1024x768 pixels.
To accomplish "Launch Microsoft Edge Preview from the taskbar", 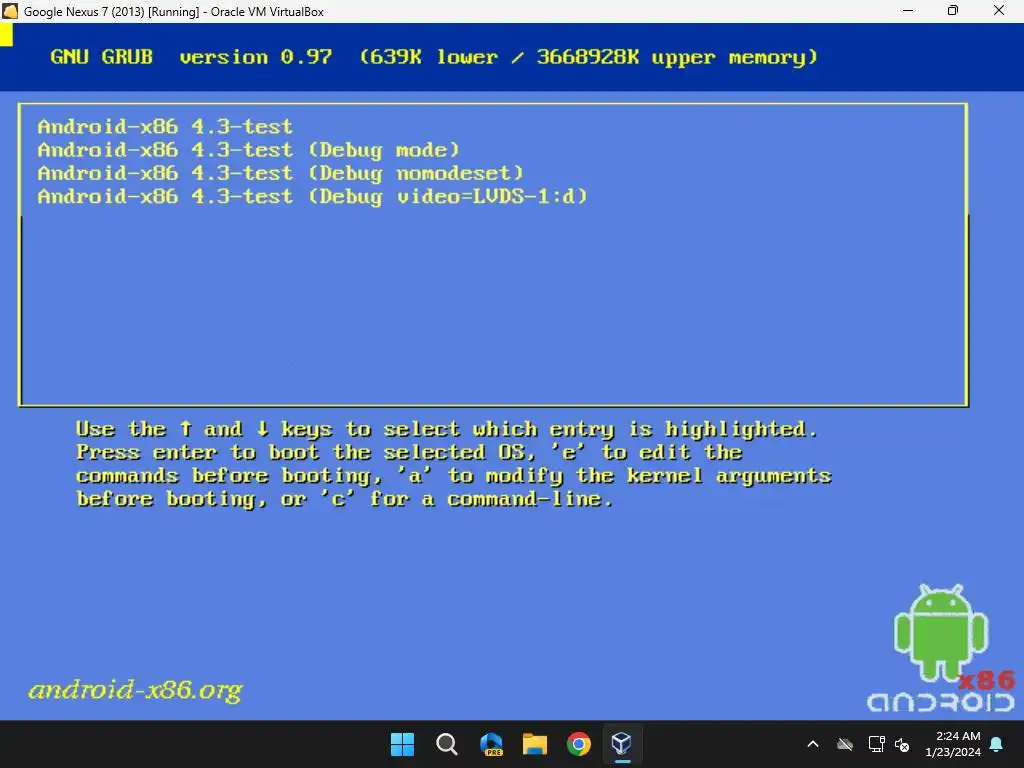I will (491, 744).
